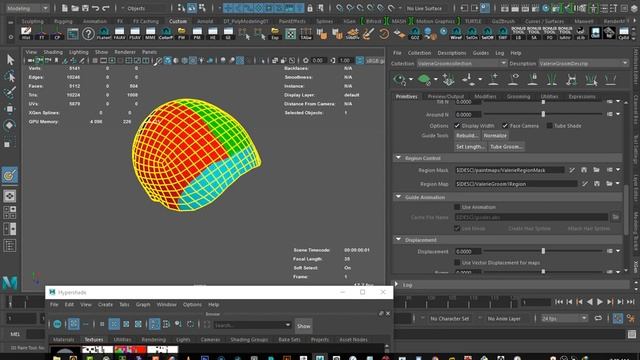Jump to the end of the playback range

point(630,302)
